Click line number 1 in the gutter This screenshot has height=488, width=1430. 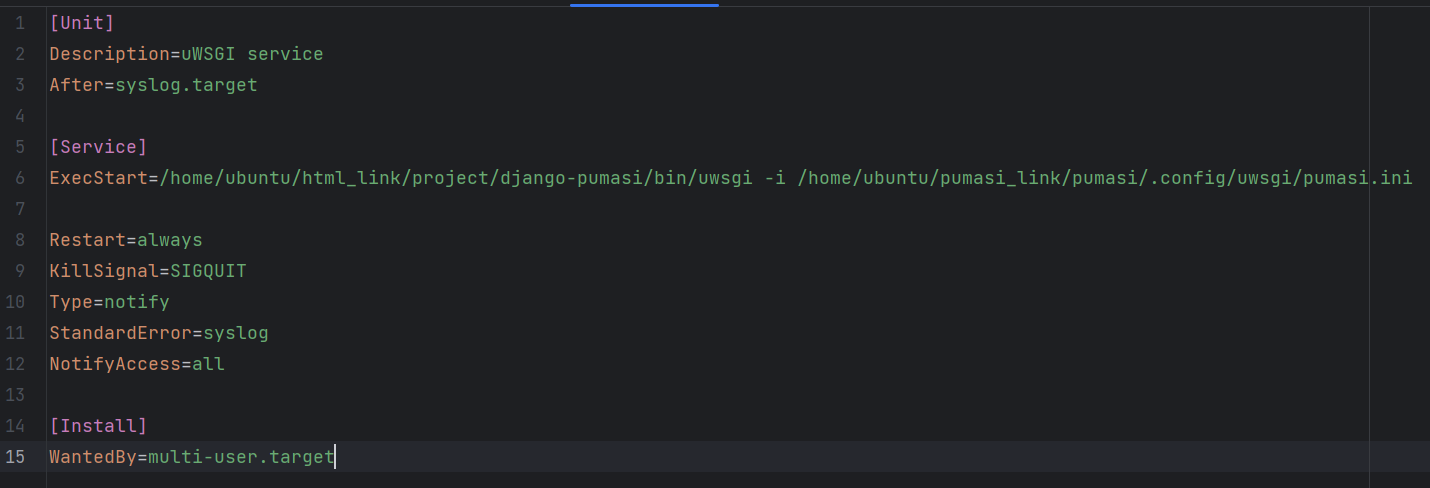click(x=20, y=23)
